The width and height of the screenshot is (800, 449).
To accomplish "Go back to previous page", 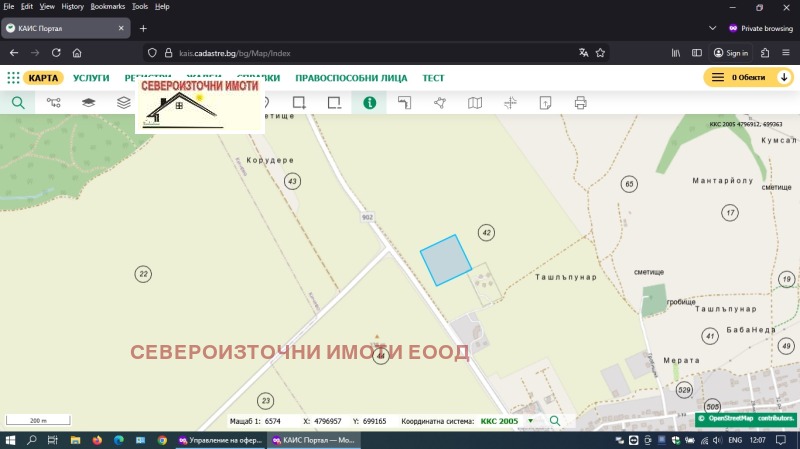I will (14, 53).
